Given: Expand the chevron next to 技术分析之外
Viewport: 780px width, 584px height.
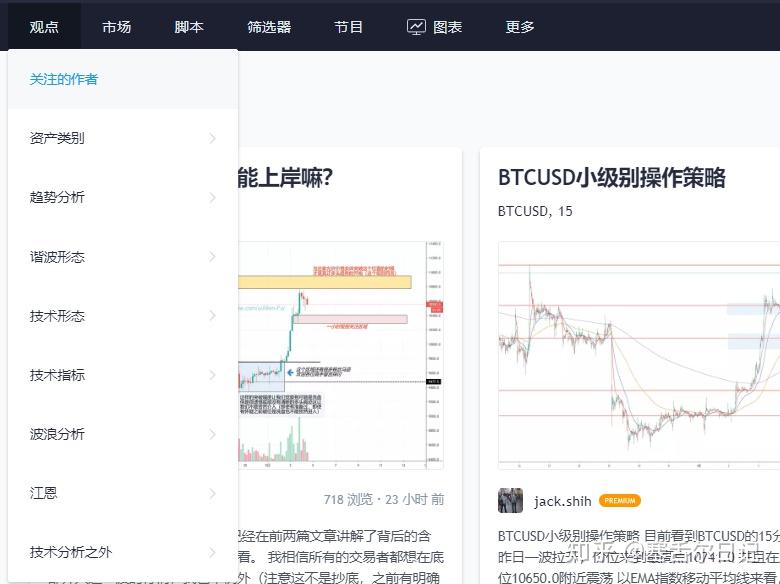Looking at the screenshot, I should point(212,553).
